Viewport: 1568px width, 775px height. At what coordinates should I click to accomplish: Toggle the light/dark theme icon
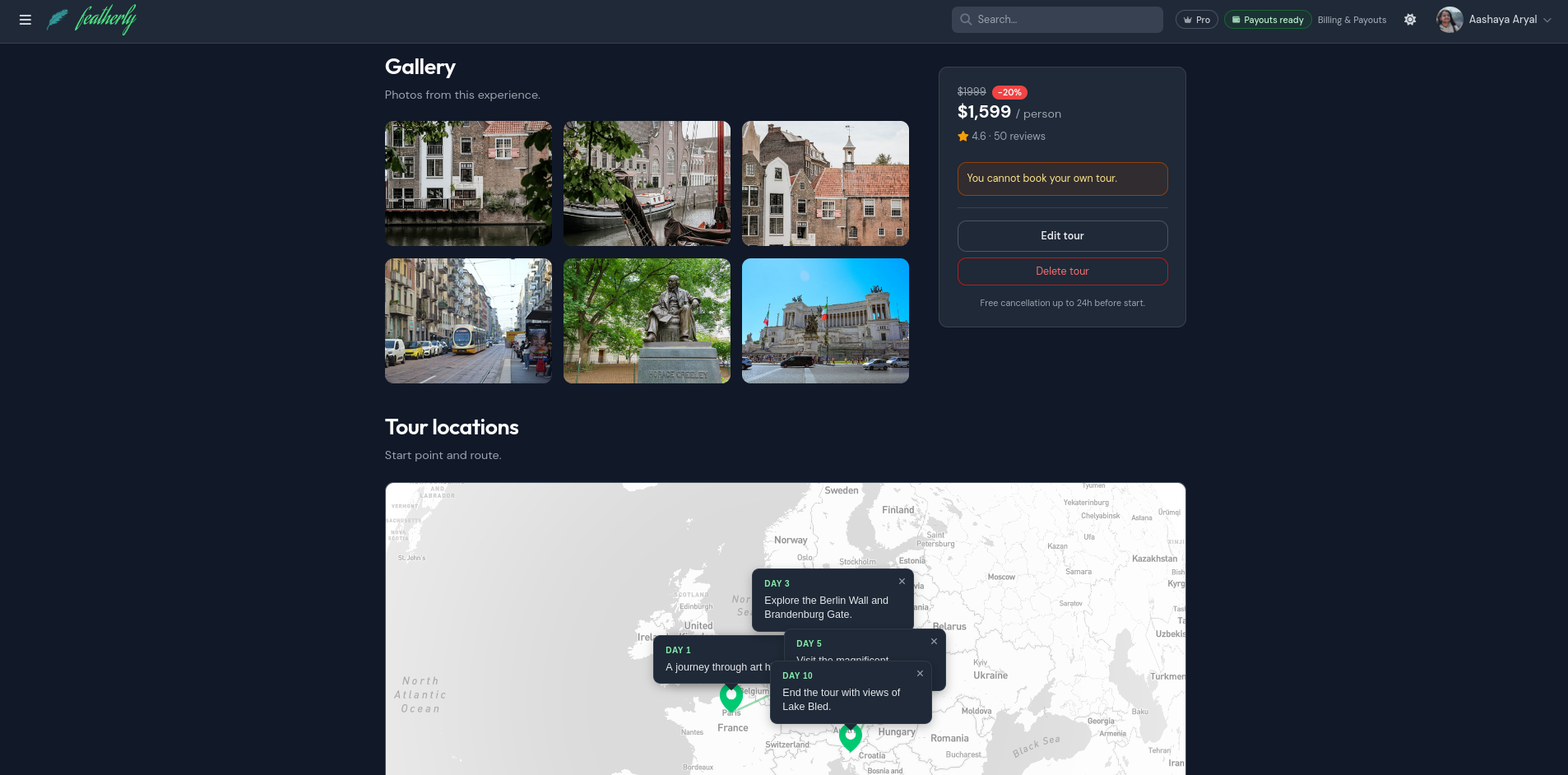(x=1410, y=20)
